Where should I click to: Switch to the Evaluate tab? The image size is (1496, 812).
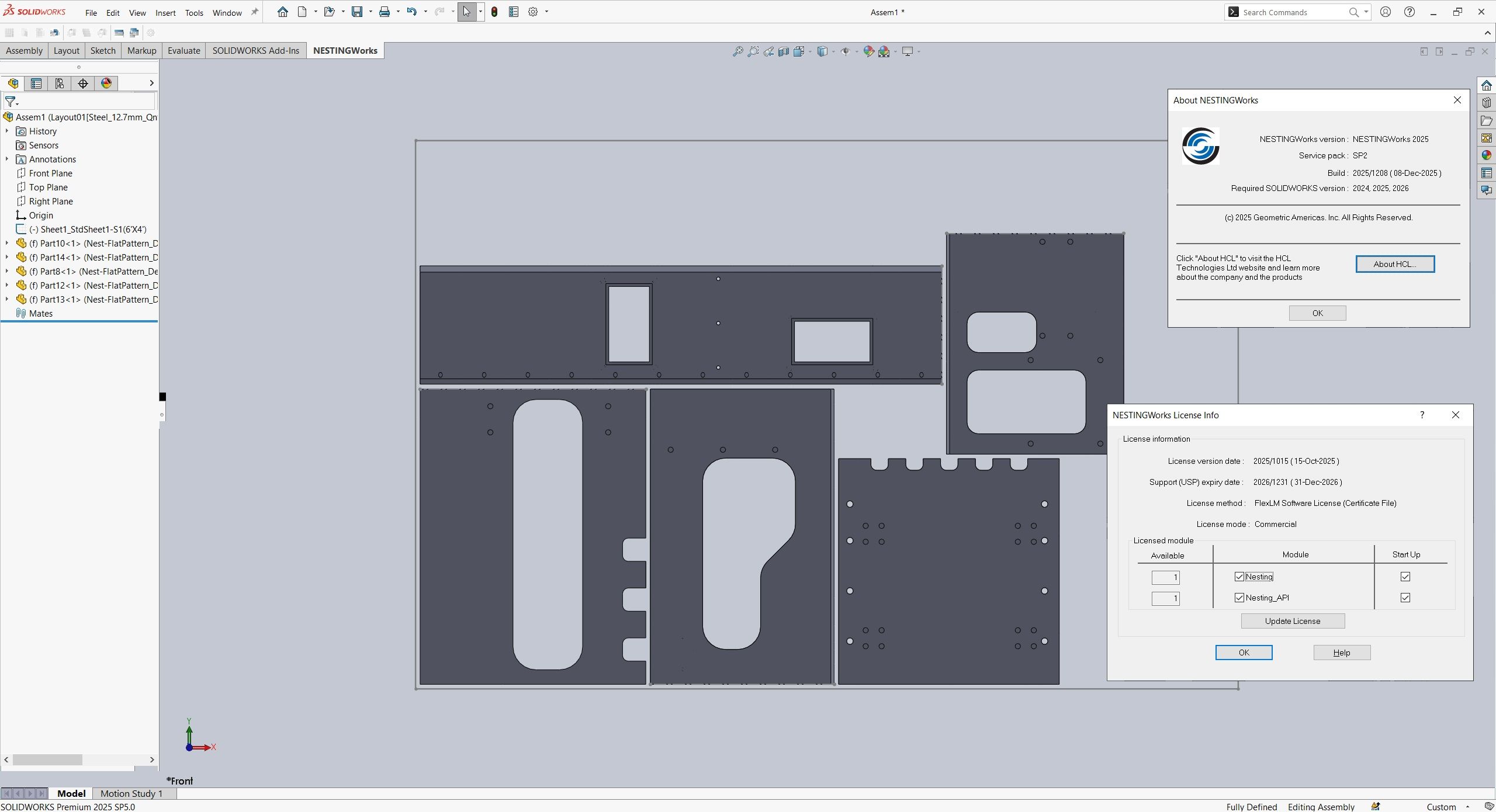pos(183,50)
